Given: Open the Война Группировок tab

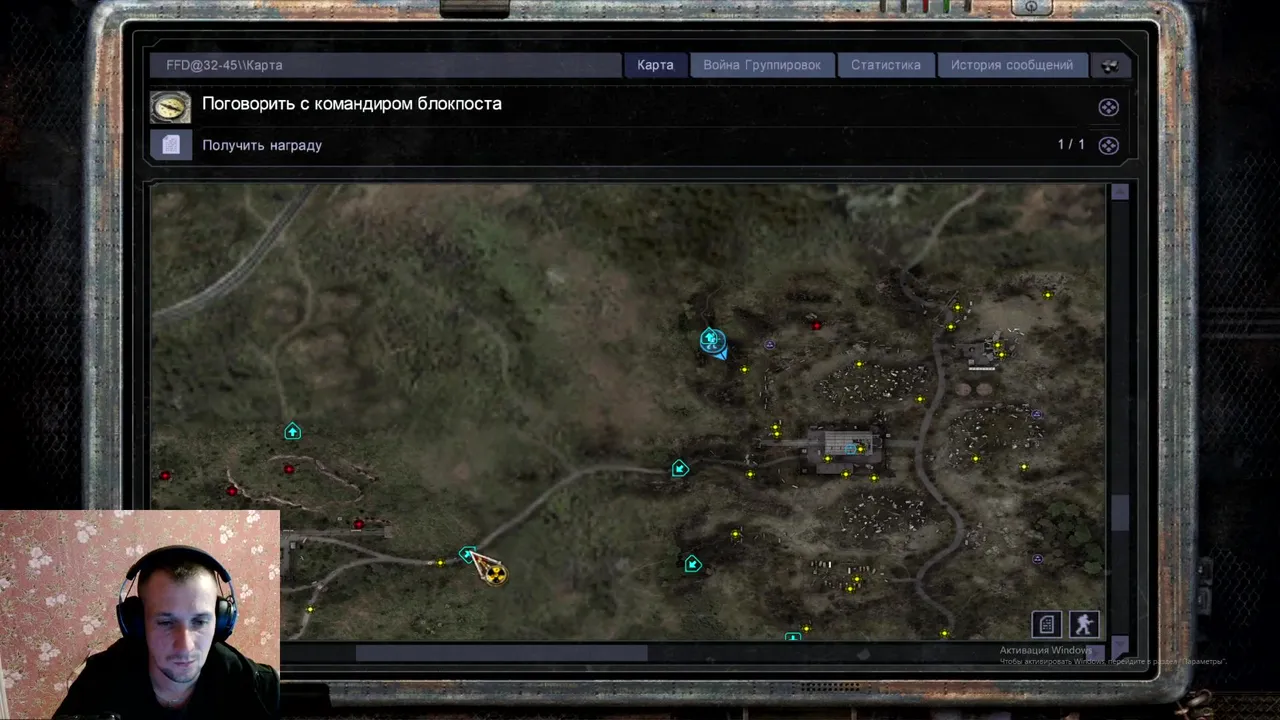Looking at the screenshot, I should coord(762,65).
